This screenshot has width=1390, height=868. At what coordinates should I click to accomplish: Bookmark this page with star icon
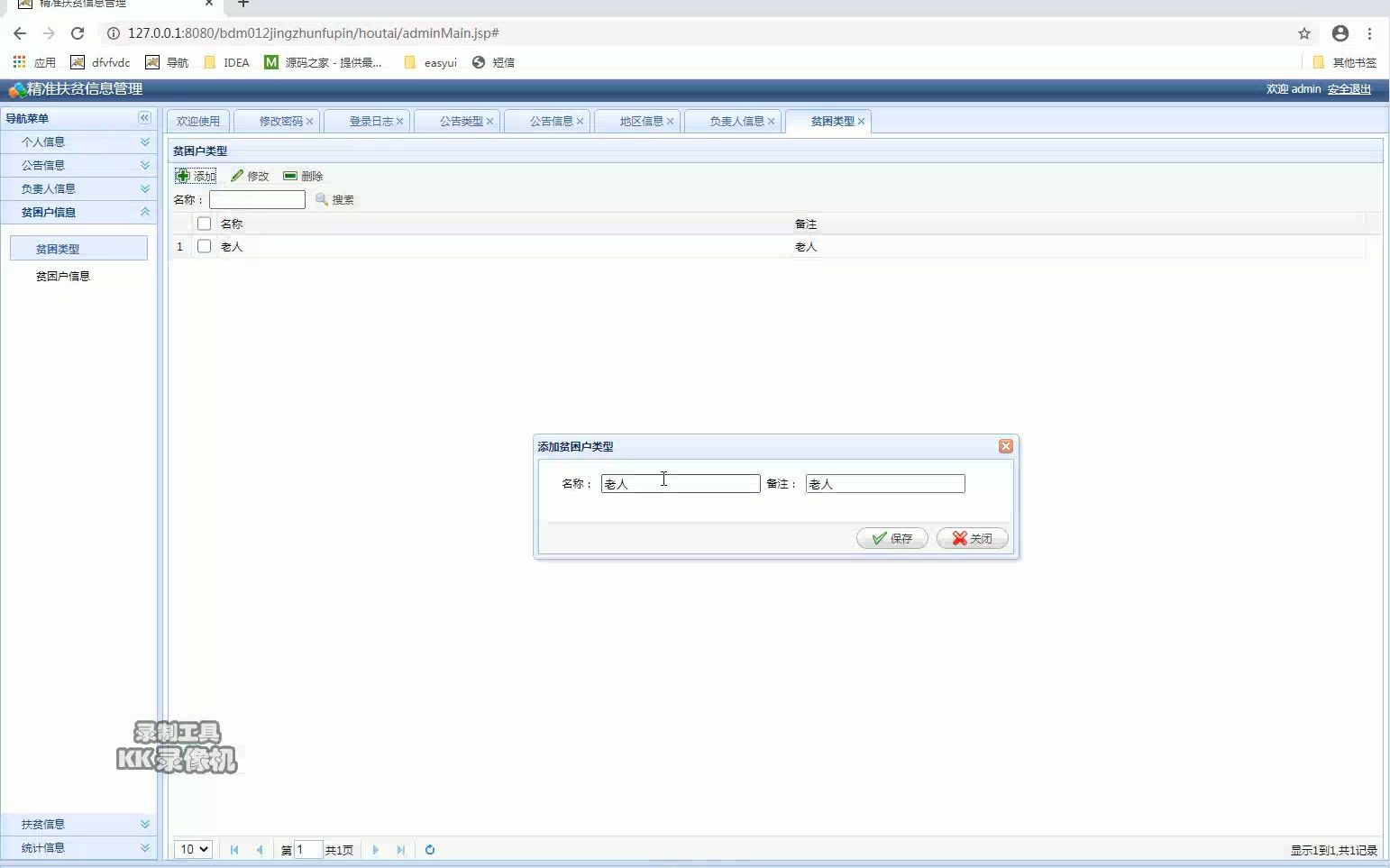(x=1304, y=33)
